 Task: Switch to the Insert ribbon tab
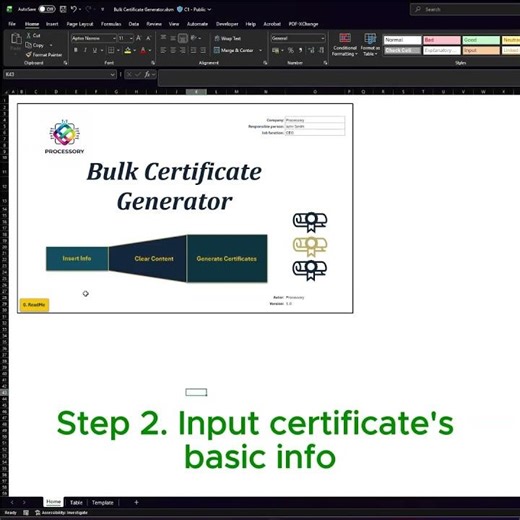(x=52, y=24)
